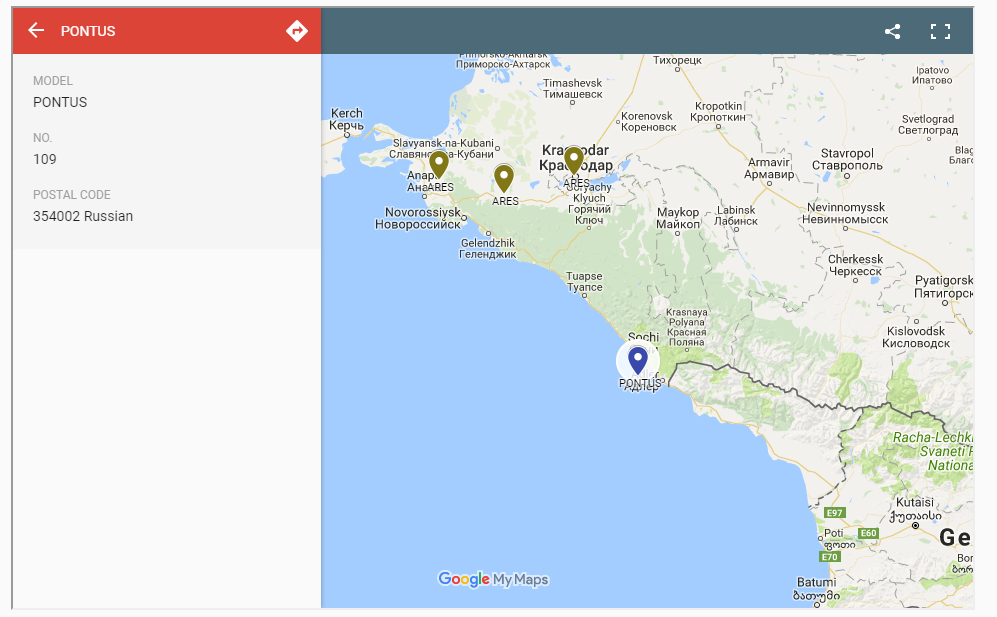Click the Korenovsk city label
997x617 pixels.
point(648,121)
